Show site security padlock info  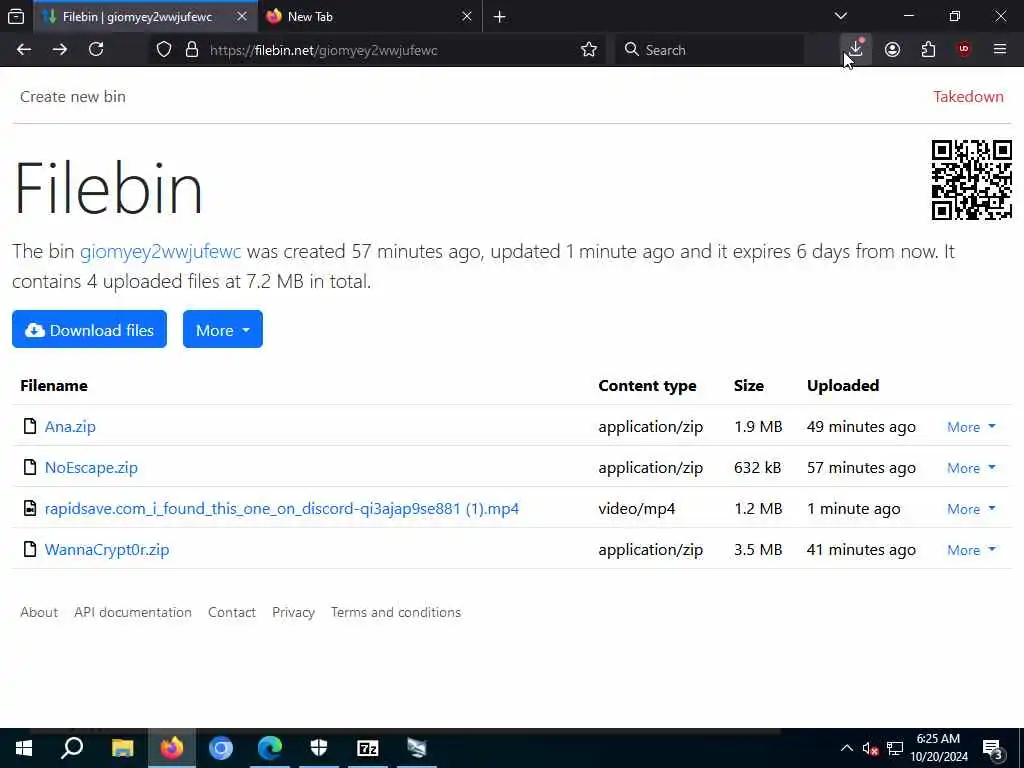click(x=191, y=50)
